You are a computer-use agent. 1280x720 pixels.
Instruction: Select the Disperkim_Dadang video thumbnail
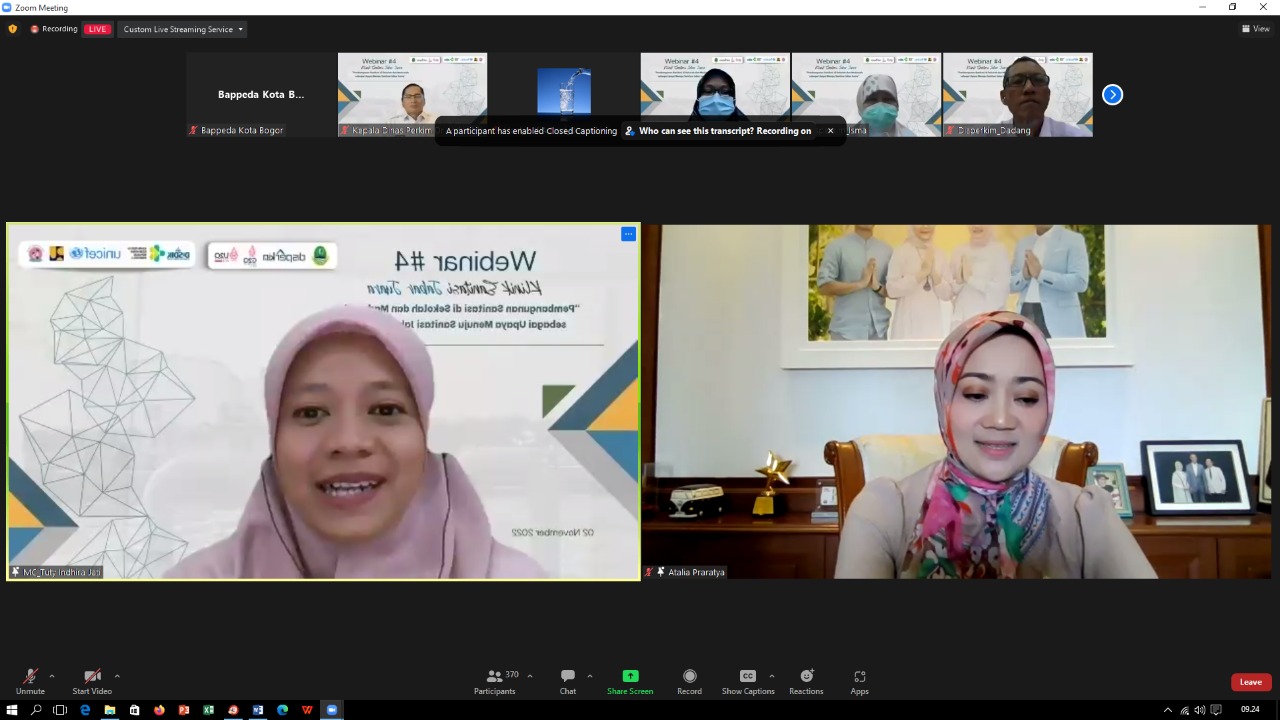point(1017,95)
